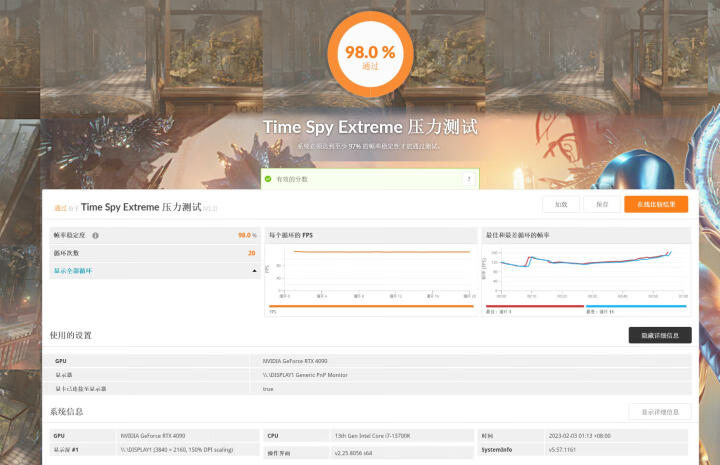Click the 'Time Spy Extreme 压力测试' banner title
The height and width of the screenshot is (465, 720).
370,127
